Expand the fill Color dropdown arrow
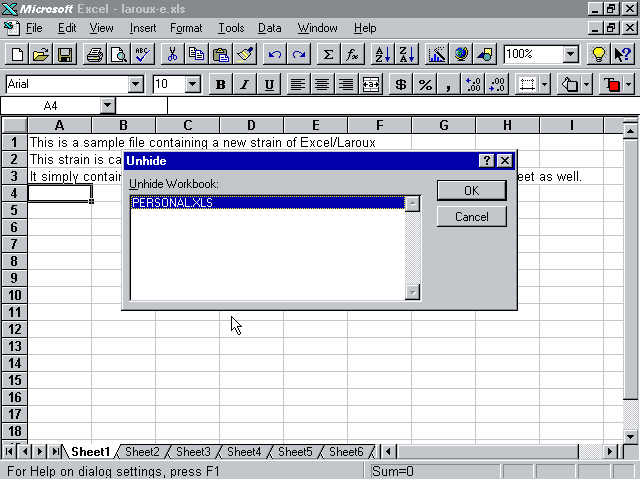Viewport: 640px width, 480px height. pyautogui.click(x=587, y=84)
